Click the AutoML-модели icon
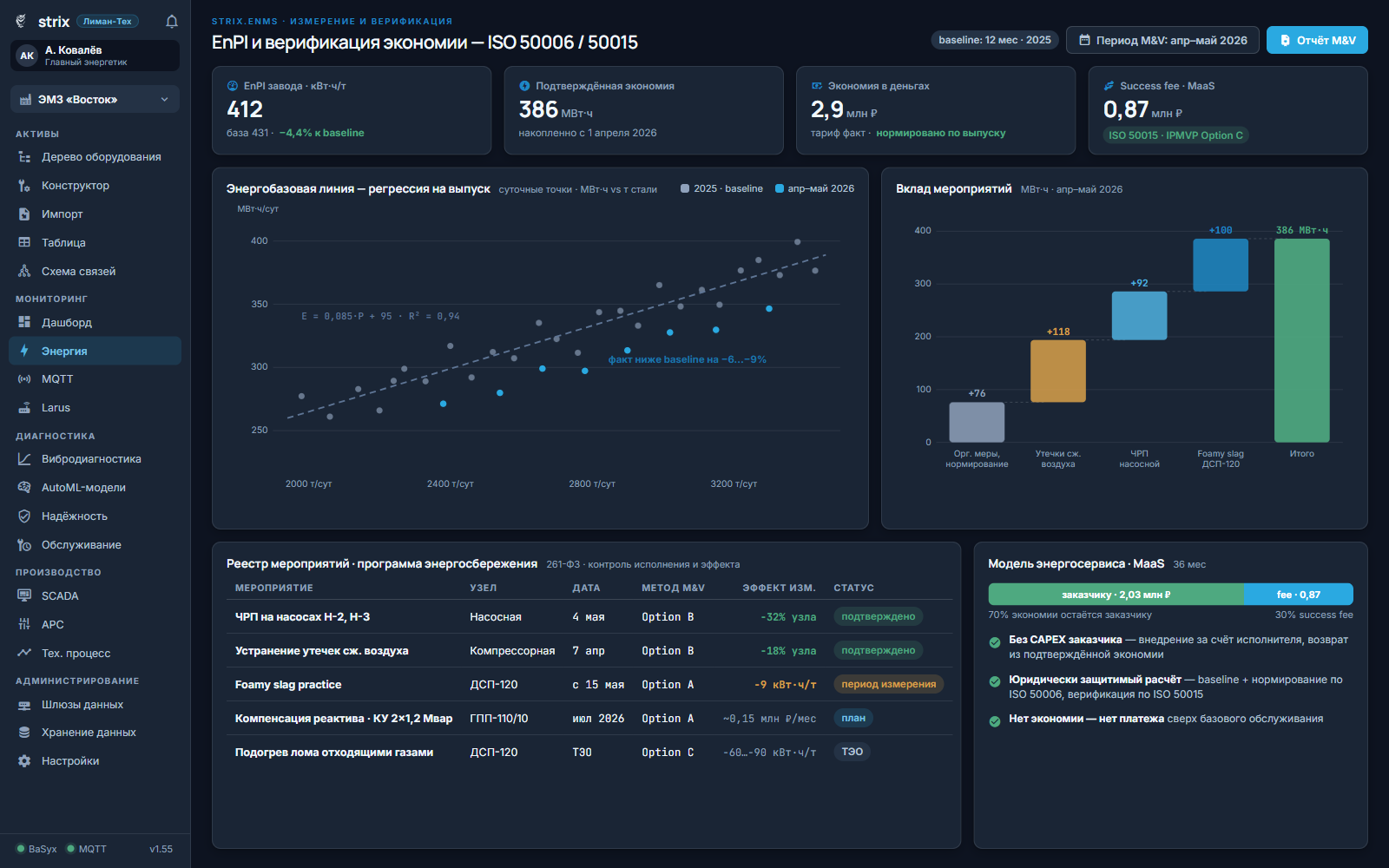The height and width of the screenshot is (868, 1389). click(24, 488)
